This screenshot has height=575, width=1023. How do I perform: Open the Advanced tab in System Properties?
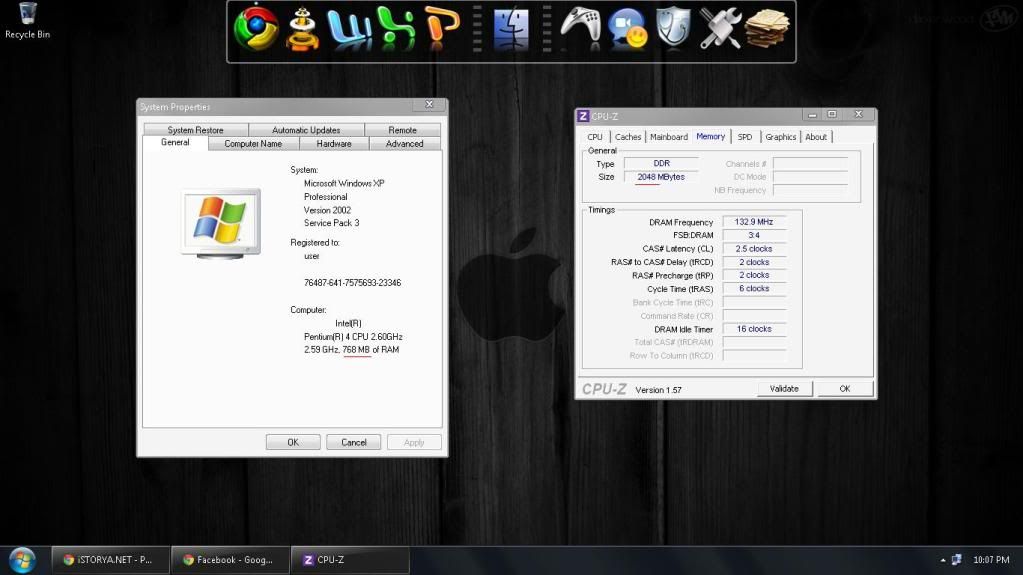click(x=405, y=144)
